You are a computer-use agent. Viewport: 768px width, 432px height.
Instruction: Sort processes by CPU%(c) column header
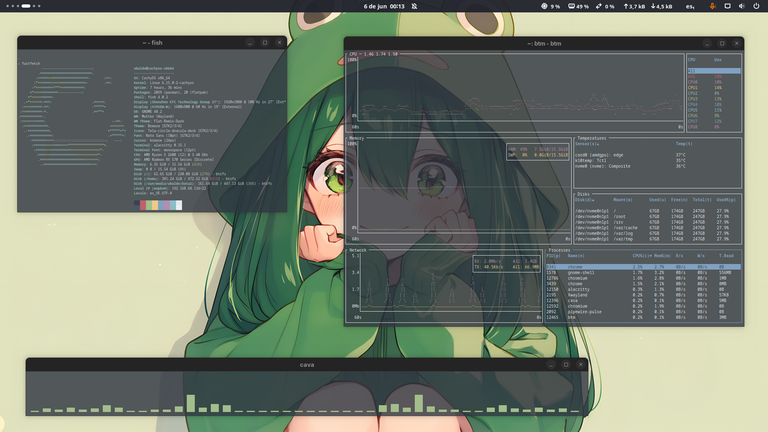642,256
